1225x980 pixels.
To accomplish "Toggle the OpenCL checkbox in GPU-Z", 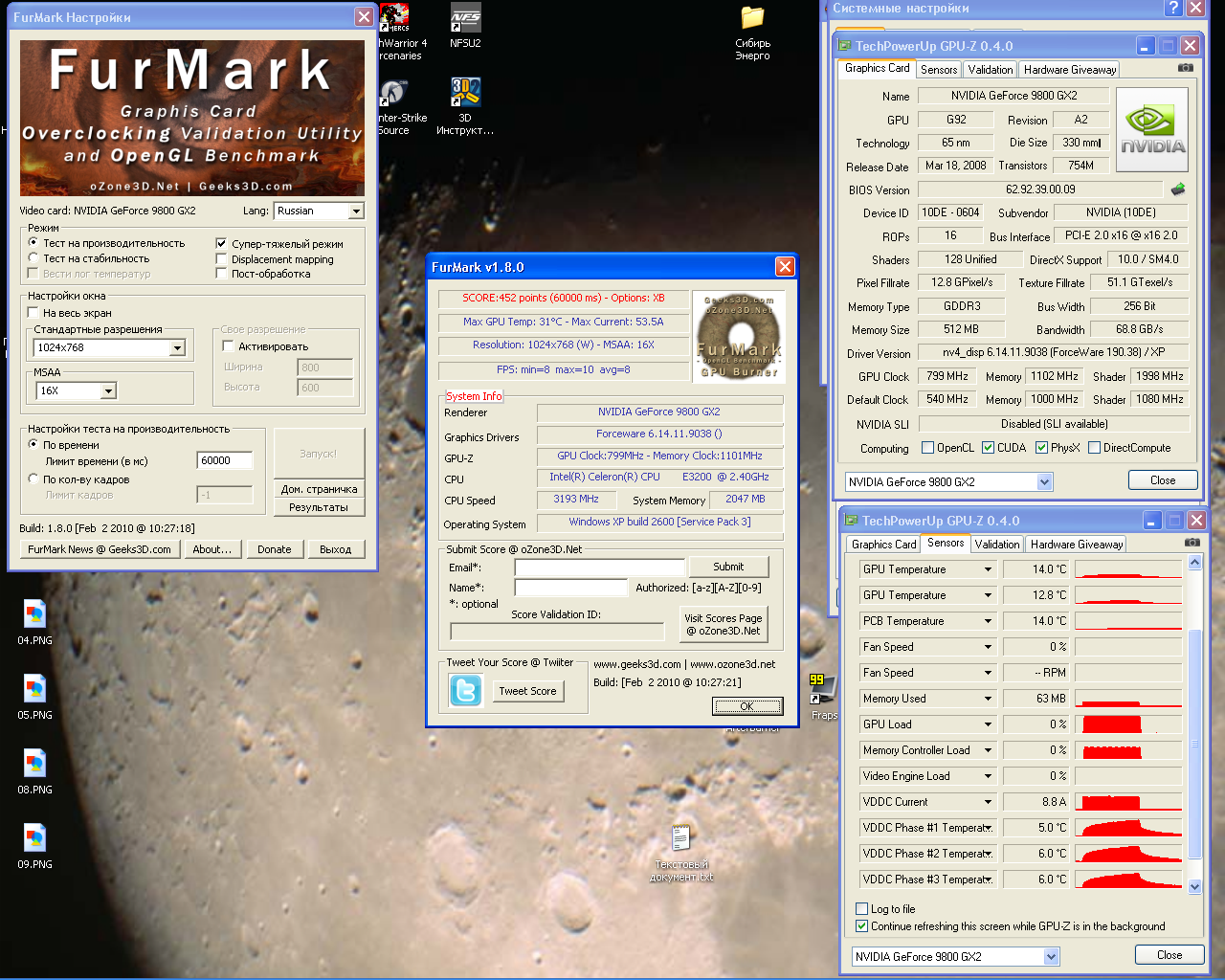I will click(927, 448).
